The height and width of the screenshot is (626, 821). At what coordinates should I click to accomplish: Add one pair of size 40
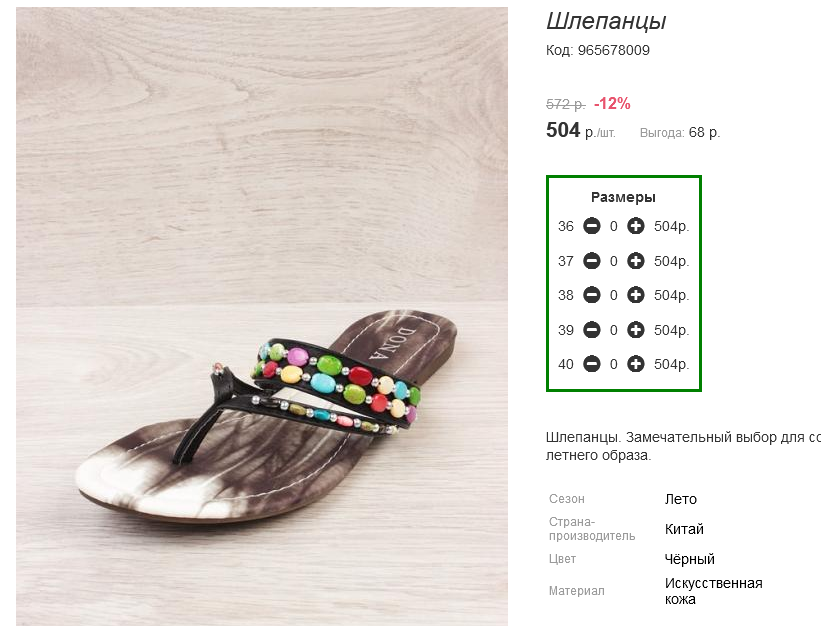point(636,364)
